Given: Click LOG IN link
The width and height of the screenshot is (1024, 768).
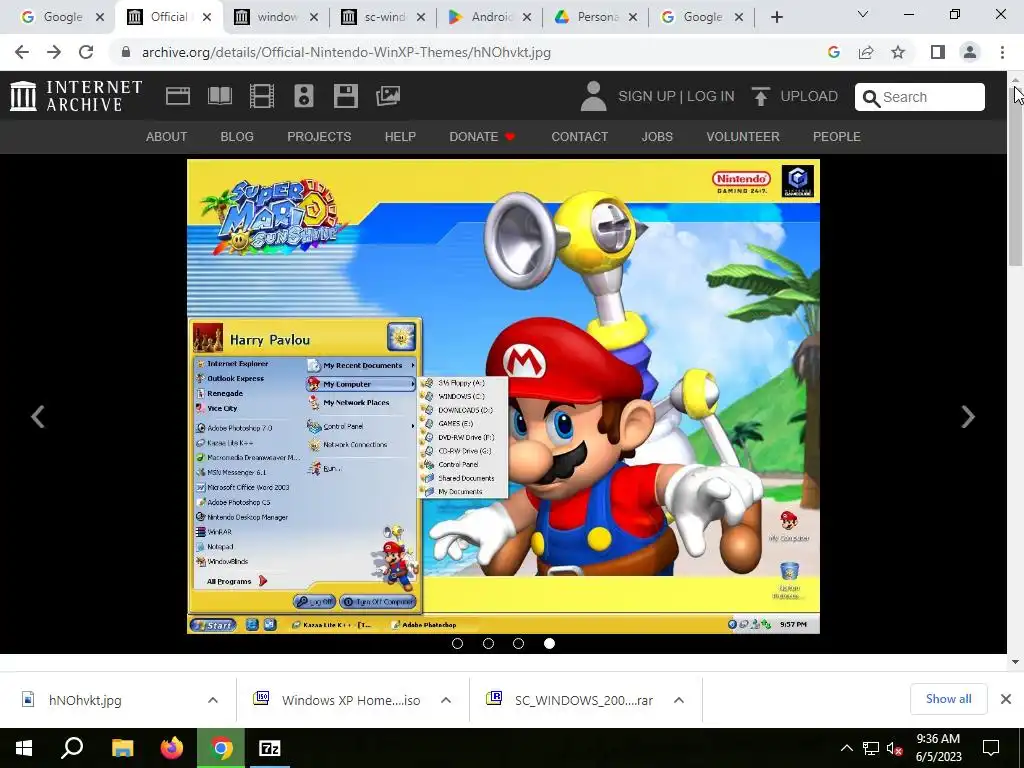Looking at the screenshot, I should click(711, 96).
